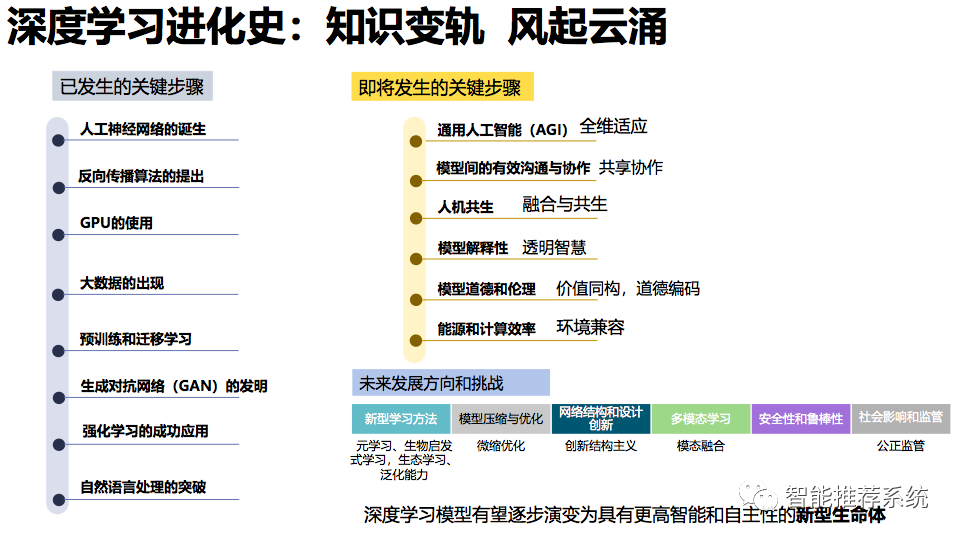Image resolution: width=960 pixels, height=540 pixels.
Task: Select the 已发生的关键步骤 header box
Action: click(132, 86)
